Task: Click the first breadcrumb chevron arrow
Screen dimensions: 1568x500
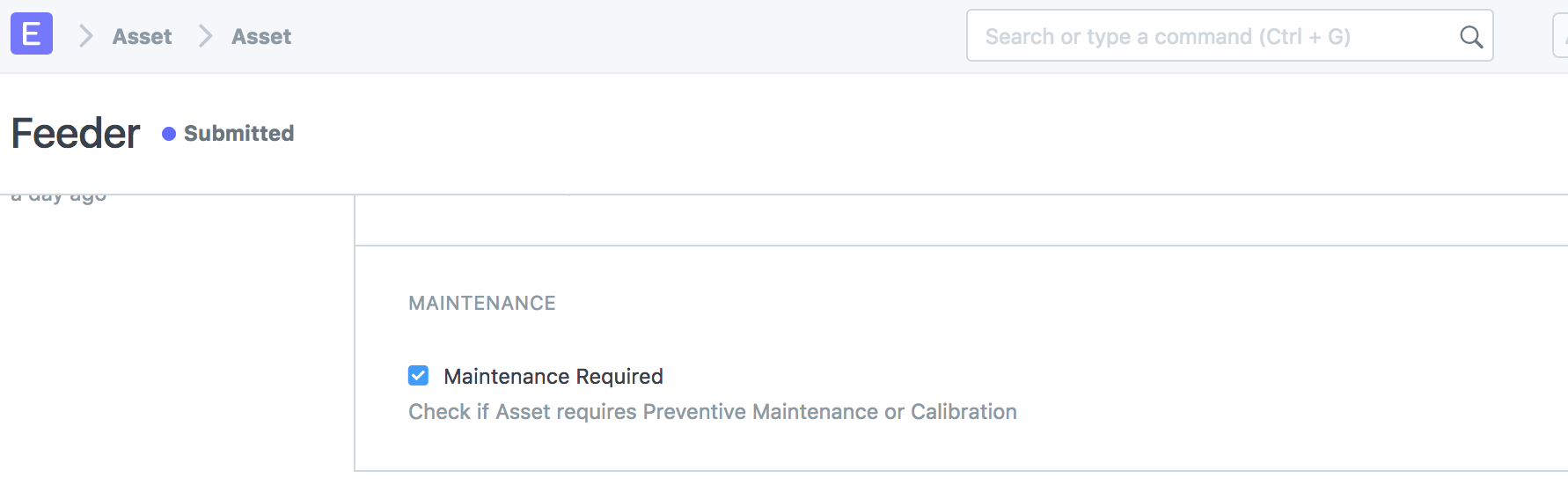Action: [85, 36]
